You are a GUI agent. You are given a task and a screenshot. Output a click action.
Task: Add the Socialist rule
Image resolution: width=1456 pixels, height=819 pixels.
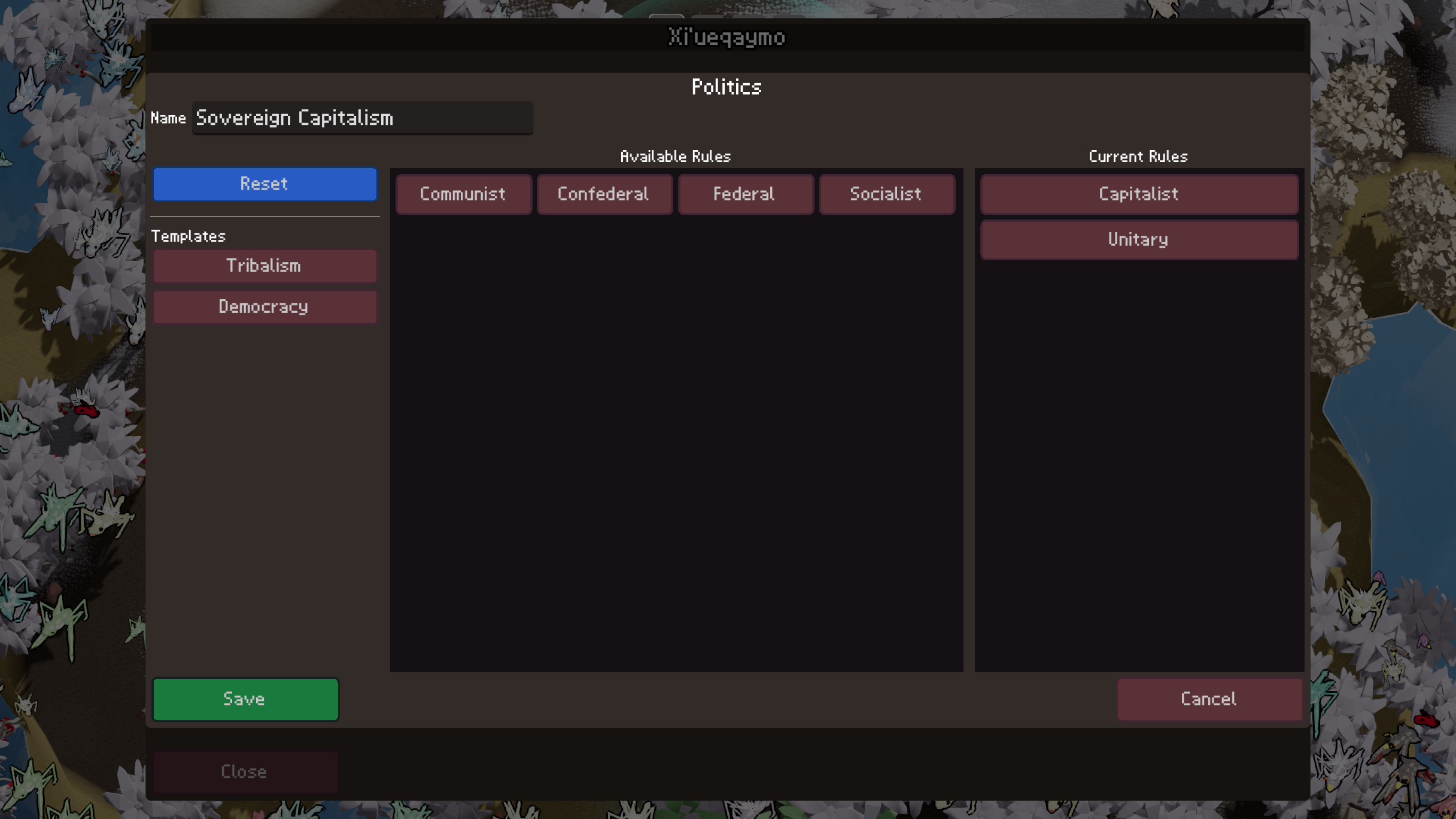point(886,194)
